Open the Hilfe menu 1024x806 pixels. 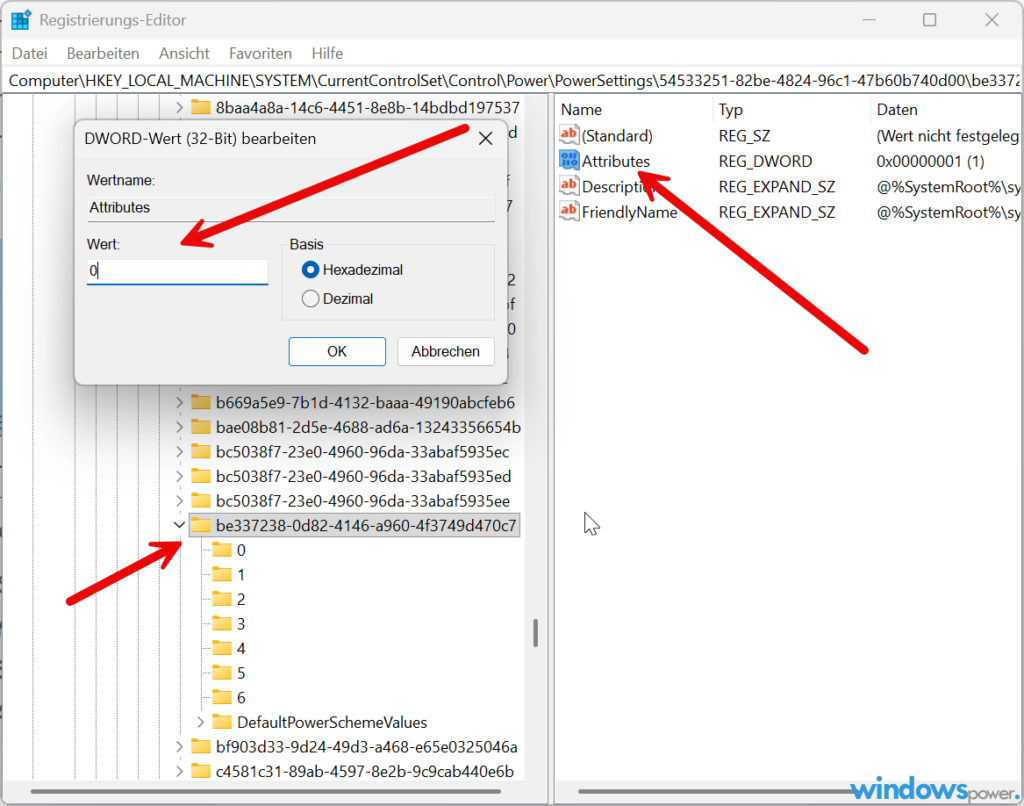click(327, 53)
